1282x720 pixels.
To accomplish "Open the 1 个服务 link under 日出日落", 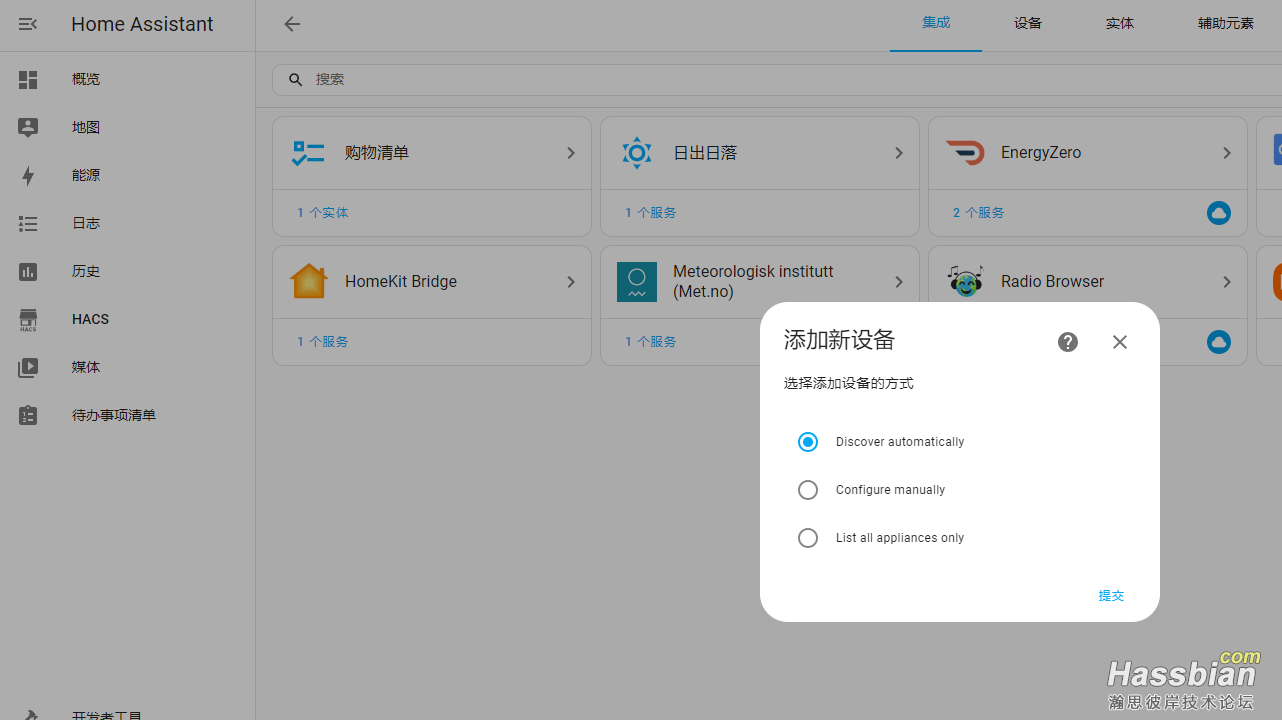I will click(x=651, y=213).
